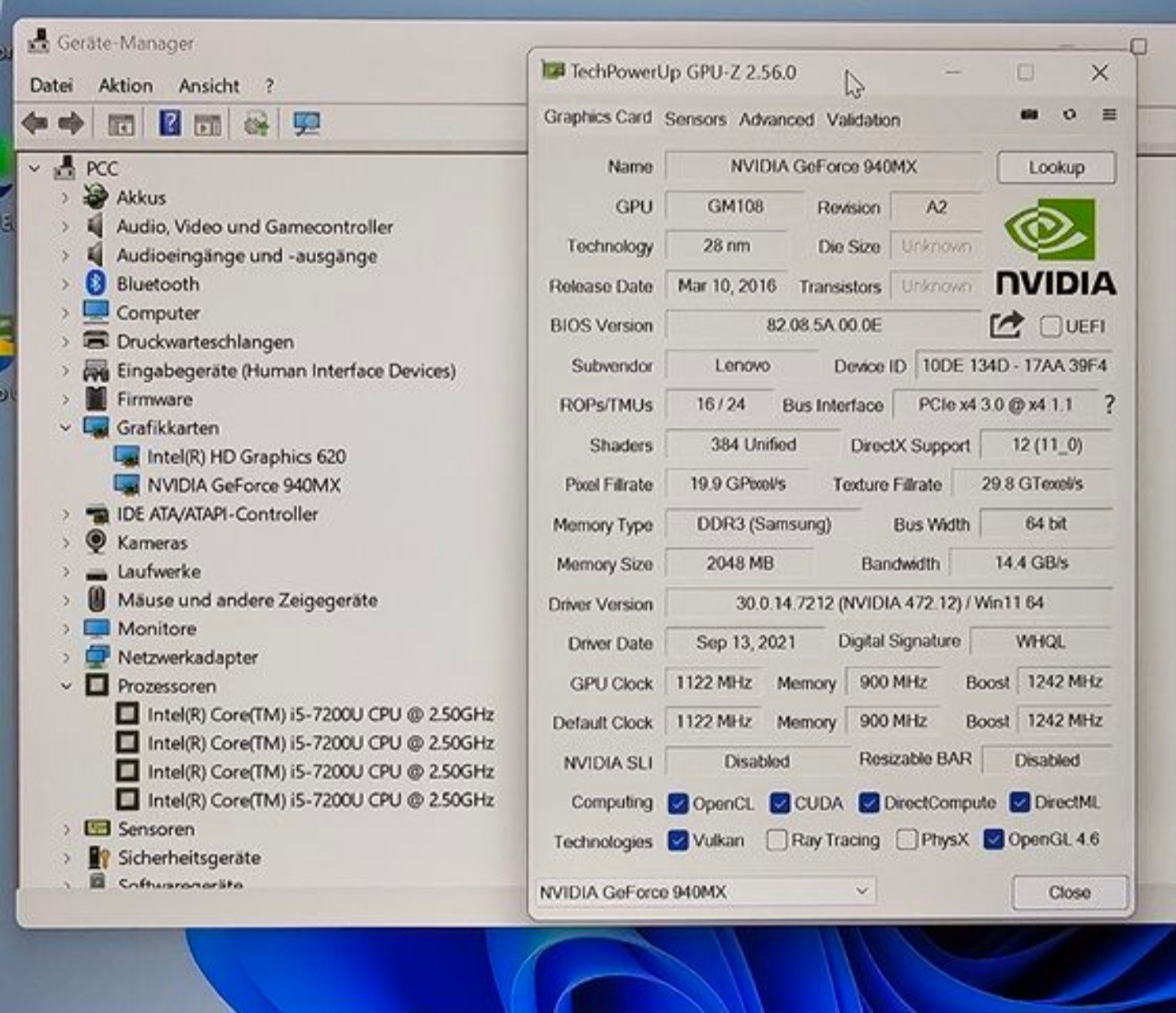Toggle the DirectCompute checkbox

click(x=869, y=802)
